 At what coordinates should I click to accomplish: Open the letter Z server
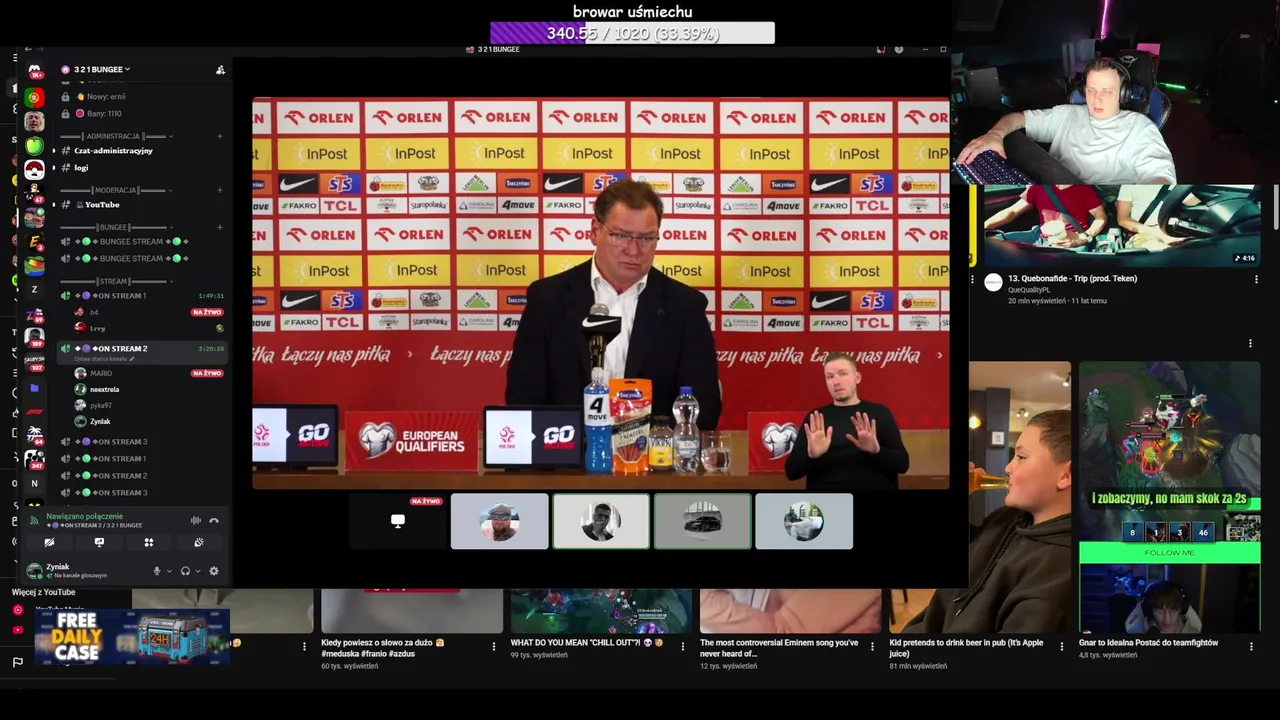click(34, 290)
